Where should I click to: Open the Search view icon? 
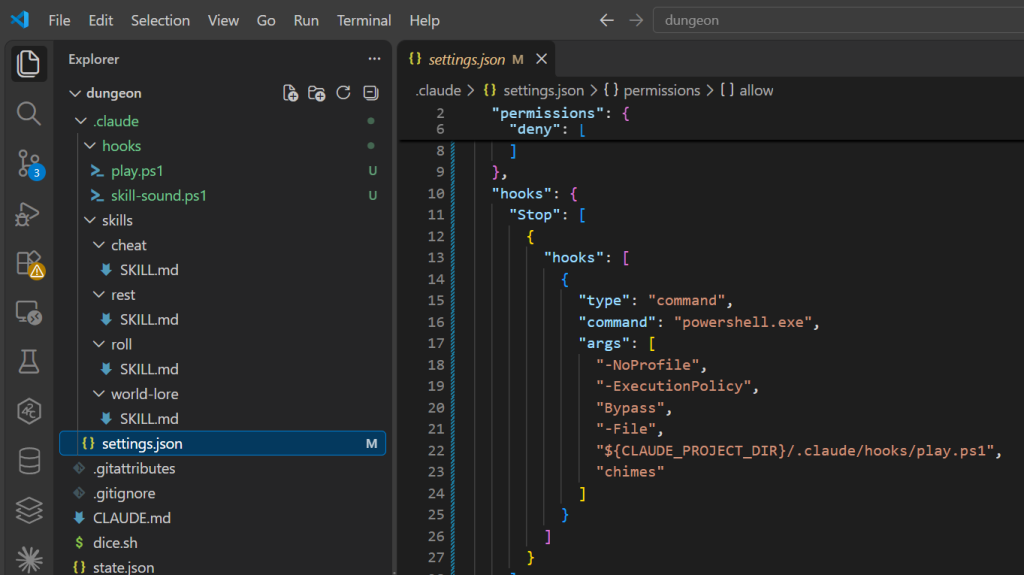(x=28, y=114)
